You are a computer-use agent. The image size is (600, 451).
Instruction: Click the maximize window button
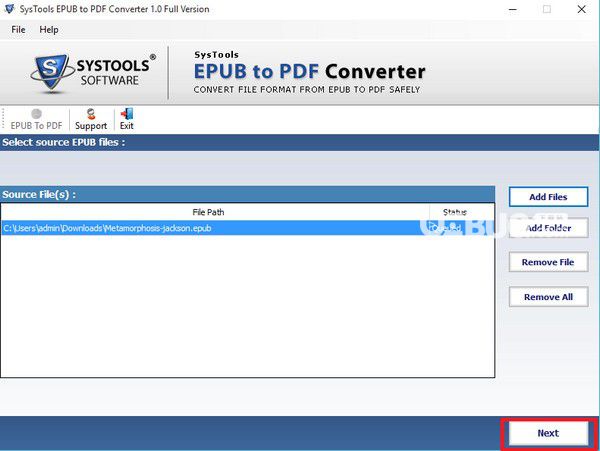pyautogui.click(x=547, y=9)
